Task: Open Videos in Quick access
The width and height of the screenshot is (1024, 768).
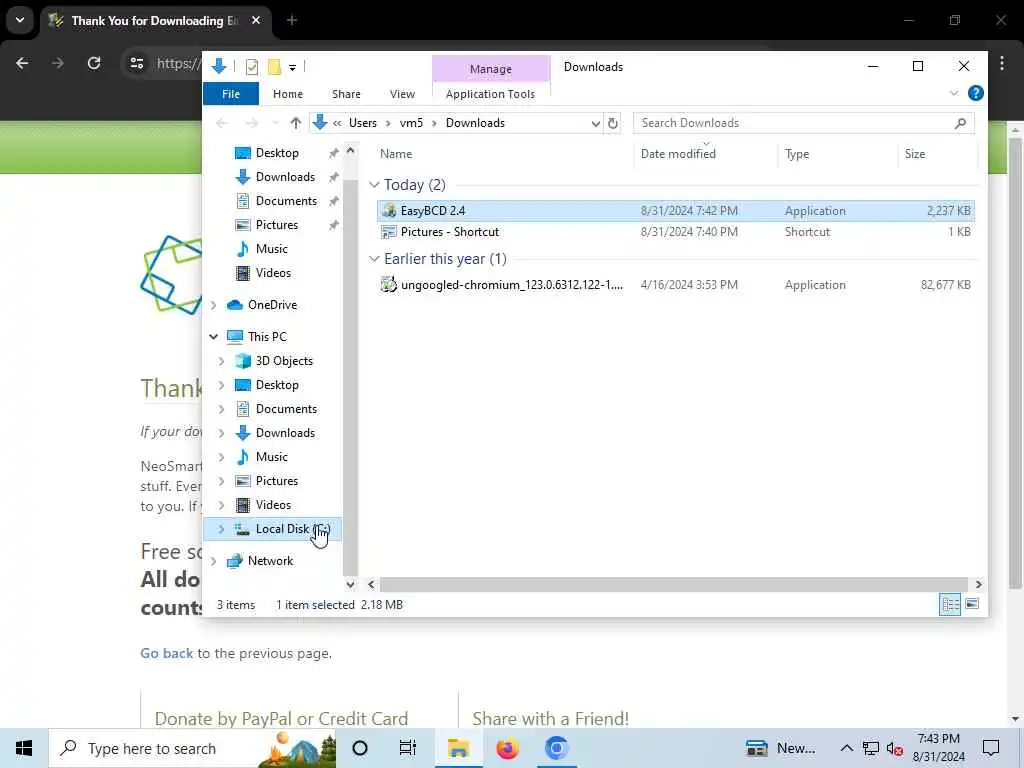Action: pyautogui.click(x=273, y=273)
